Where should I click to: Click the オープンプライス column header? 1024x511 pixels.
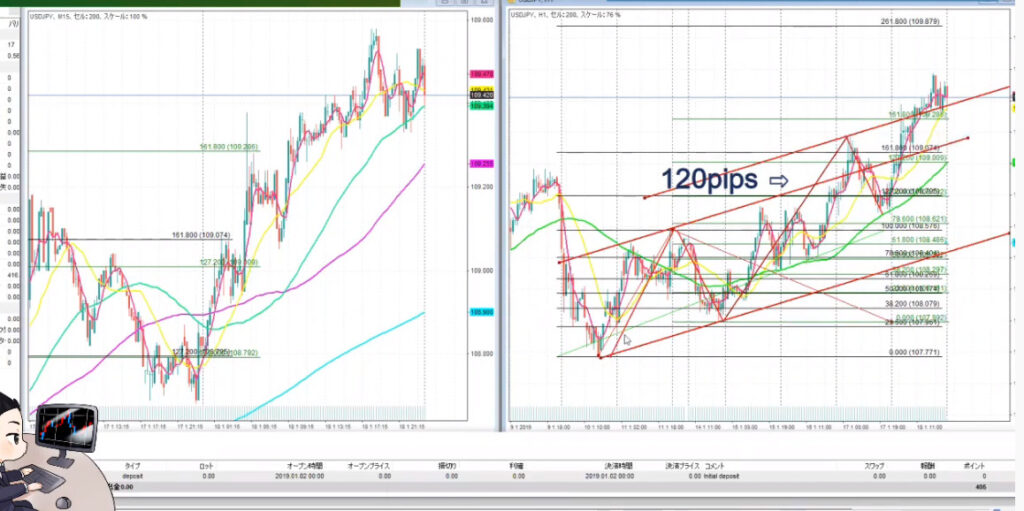point(369,467)
